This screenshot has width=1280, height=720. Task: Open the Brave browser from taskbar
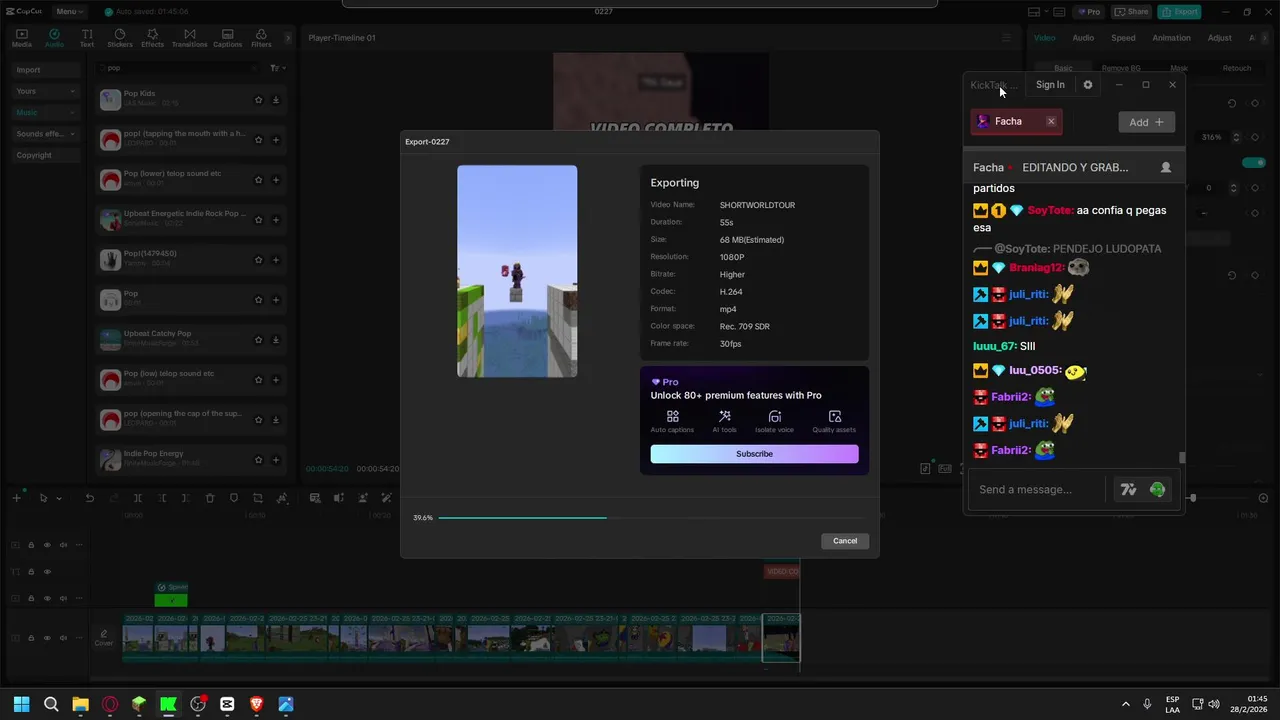click(x=257, y=704)
